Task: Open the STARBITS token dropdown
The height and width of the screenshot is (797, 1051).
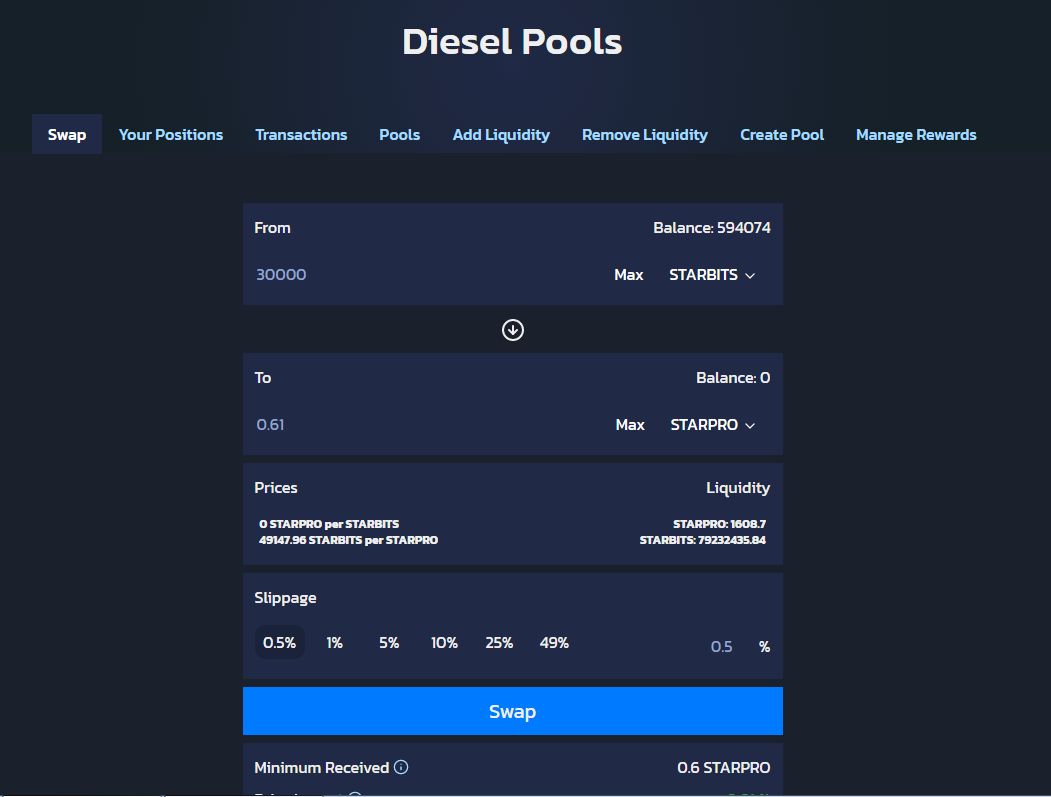Action: point(713,275)
